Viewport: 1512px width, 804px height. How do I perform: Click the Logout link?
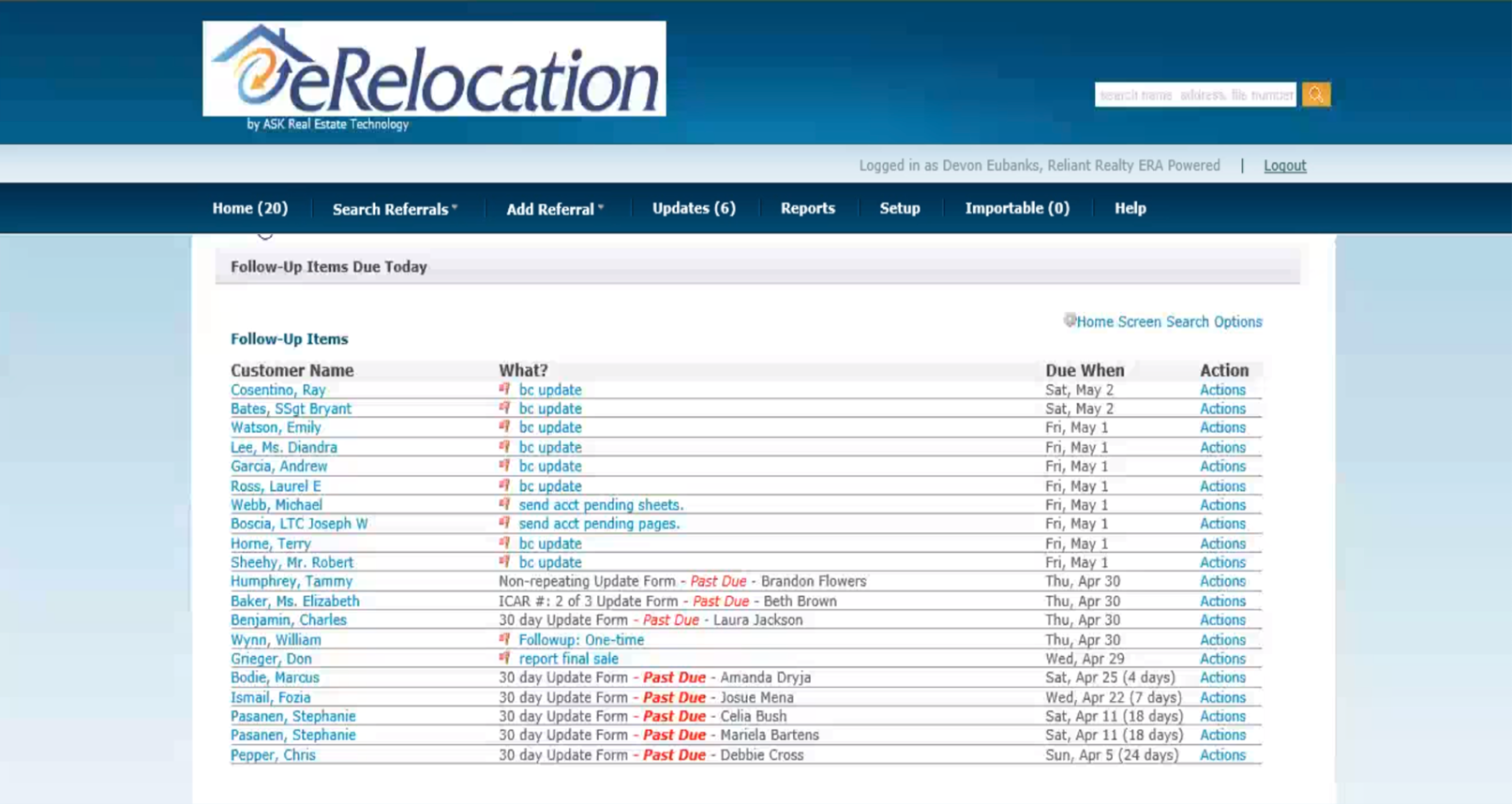point(1284,166)
